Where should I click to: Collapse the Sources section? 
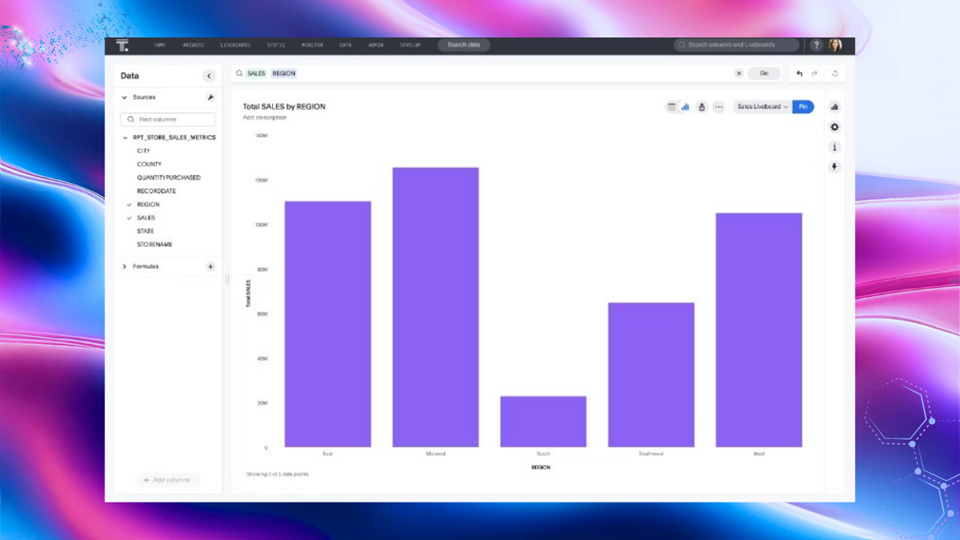coord(125,98)
